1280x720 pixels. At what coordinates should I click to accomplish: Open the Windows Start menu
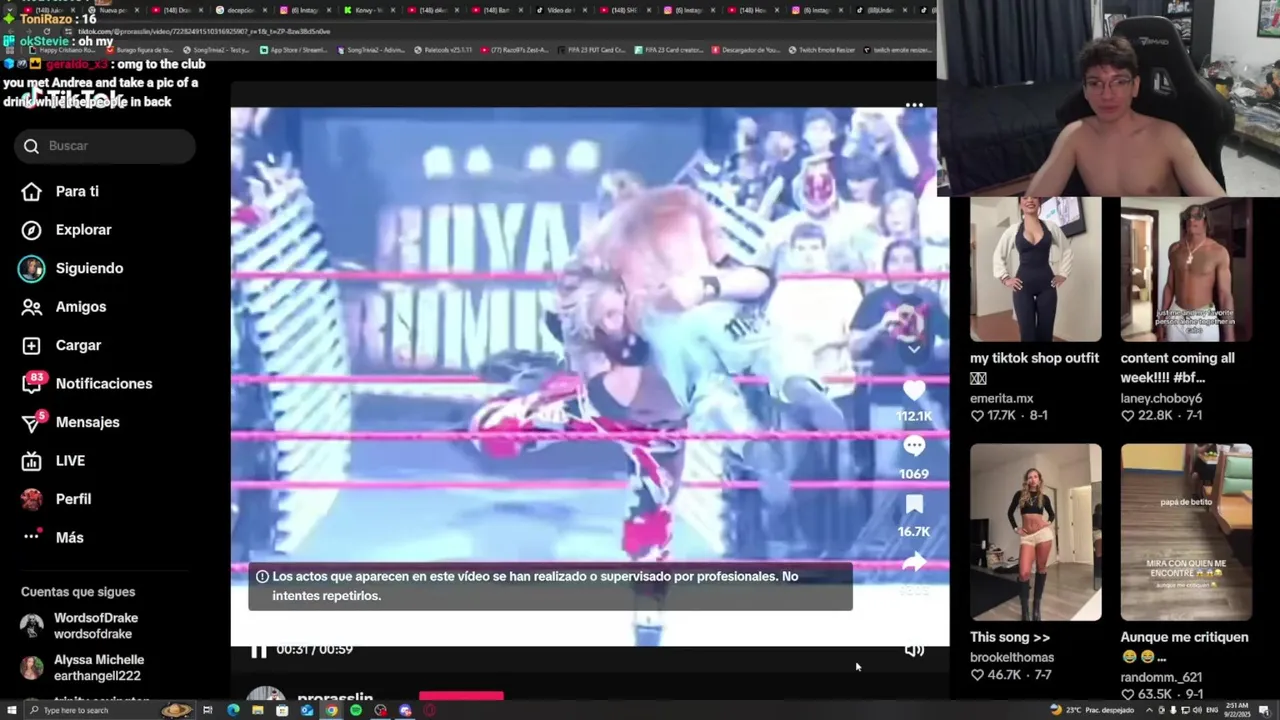(x=12, y=710)
